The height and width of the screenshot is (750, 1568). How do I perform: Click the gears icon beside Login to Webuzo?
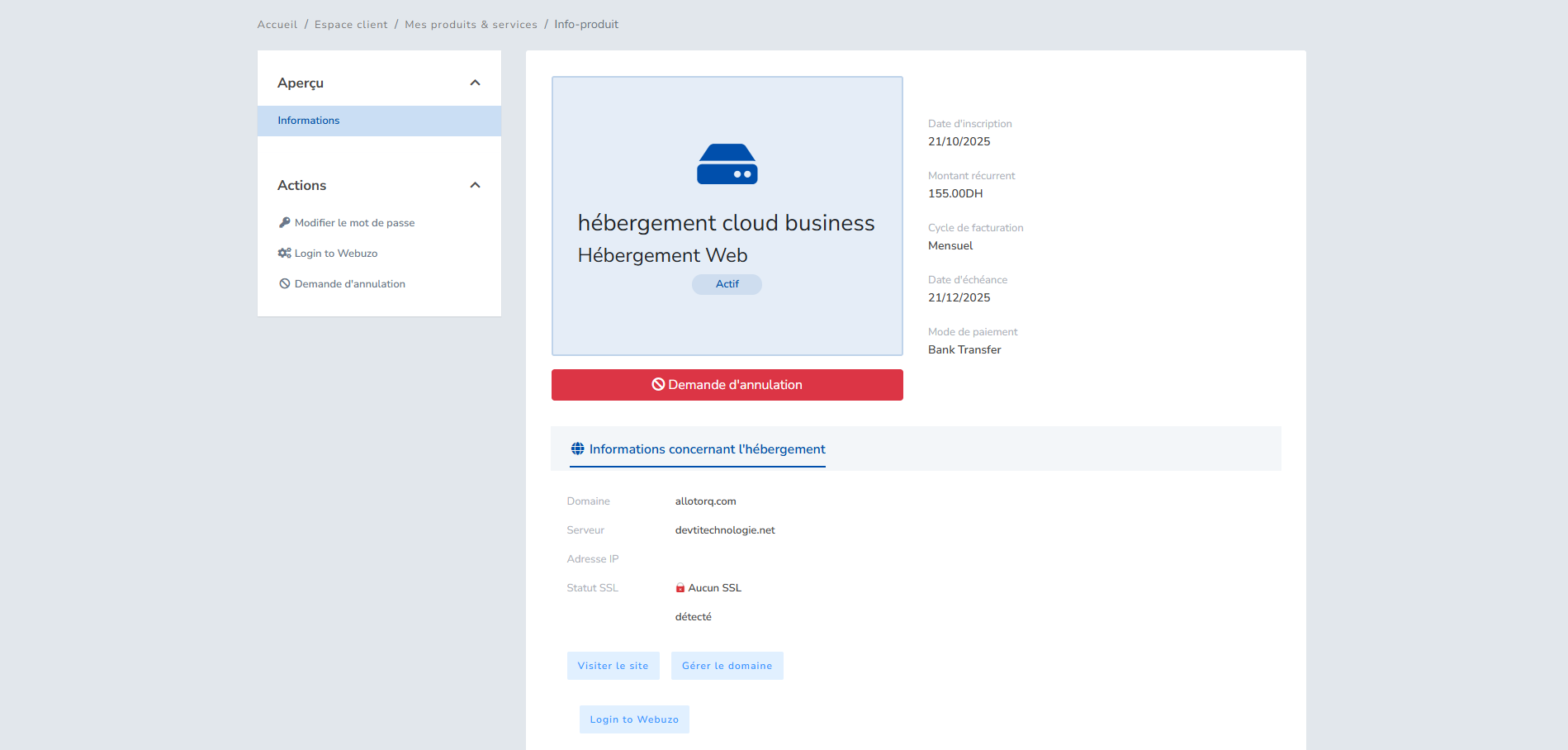point(284,254)
